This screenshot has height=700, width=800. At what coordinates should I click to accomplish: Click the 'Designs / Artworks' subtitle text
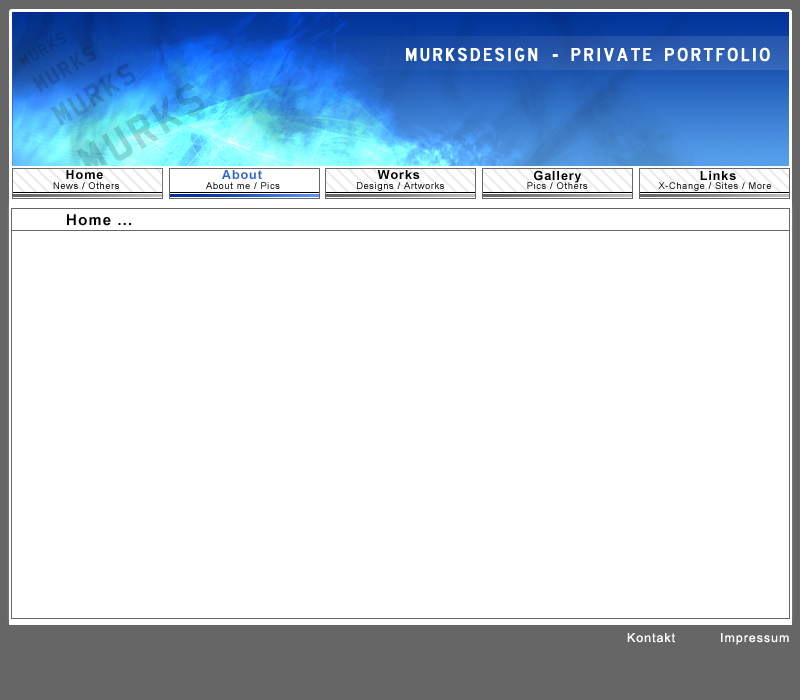(400, 186)
